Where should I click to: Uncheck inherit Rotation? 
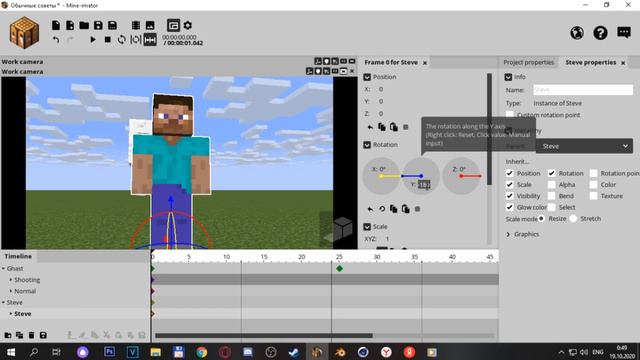point(551,173)
